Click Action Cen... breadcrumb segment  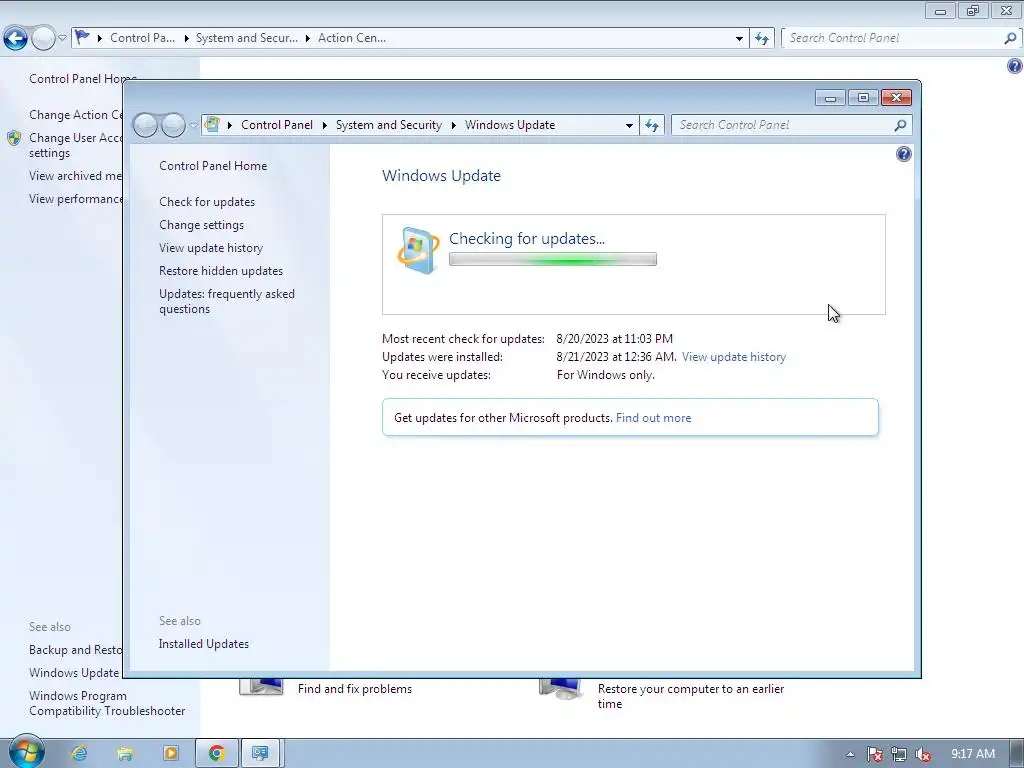click(x=352, y=38)
